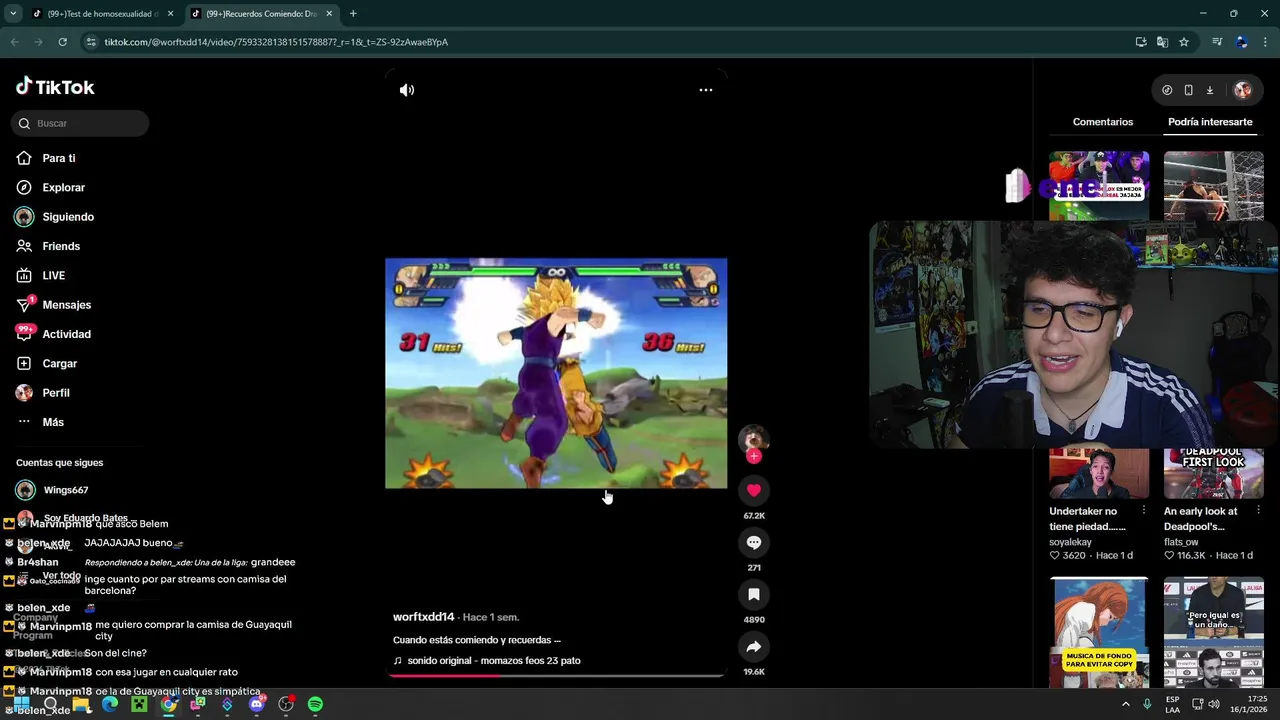The height and width of the screenshot is (720, 1280).
Task: Open wrestling cage recommended video thumbnail
Action: (1214, 186)
